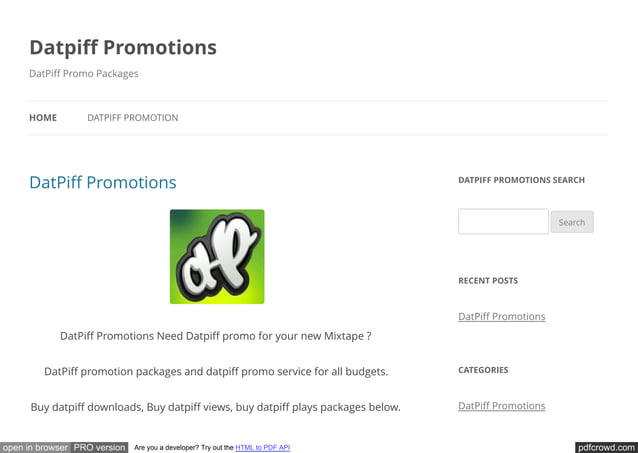Click the 'Need Datpiff promo' paragraph
This screenshot has height=453, width=638.
(215, 336)
